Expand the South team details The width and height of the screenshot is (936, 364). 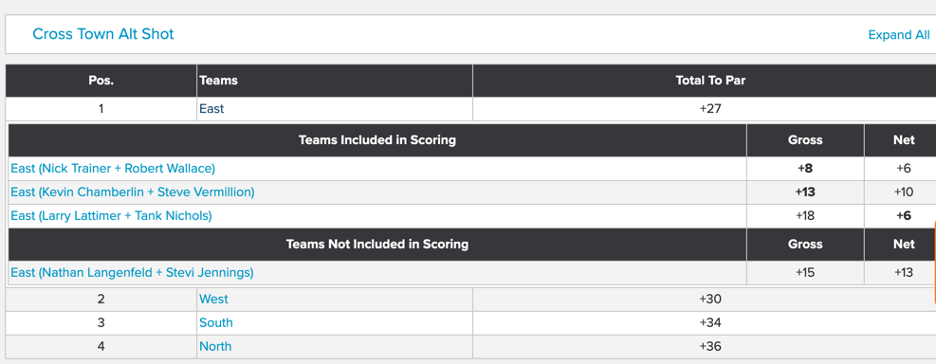216,323
